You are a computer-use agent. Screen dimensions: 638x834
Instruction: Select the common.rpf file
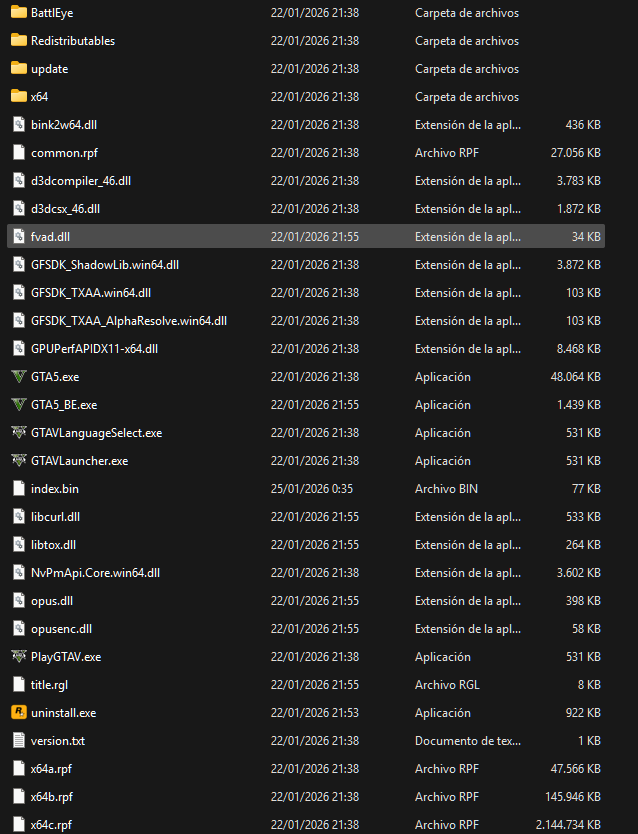(64, 153)
